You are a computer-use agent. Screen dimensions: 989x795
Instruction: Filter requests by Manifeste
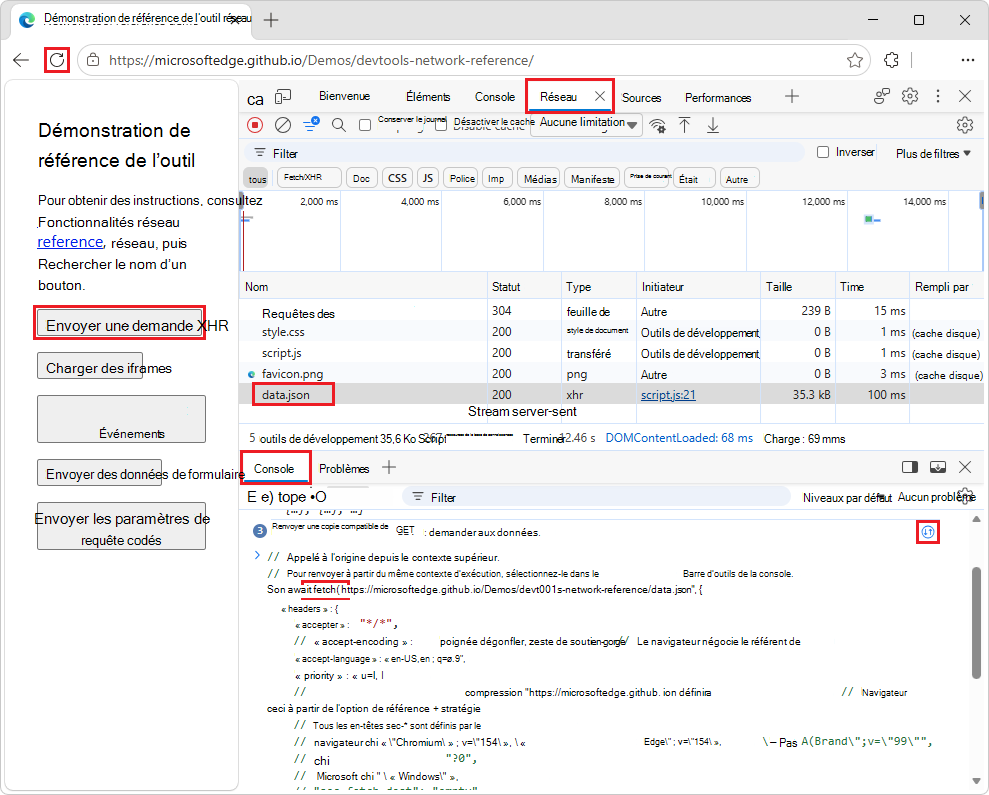592,179
